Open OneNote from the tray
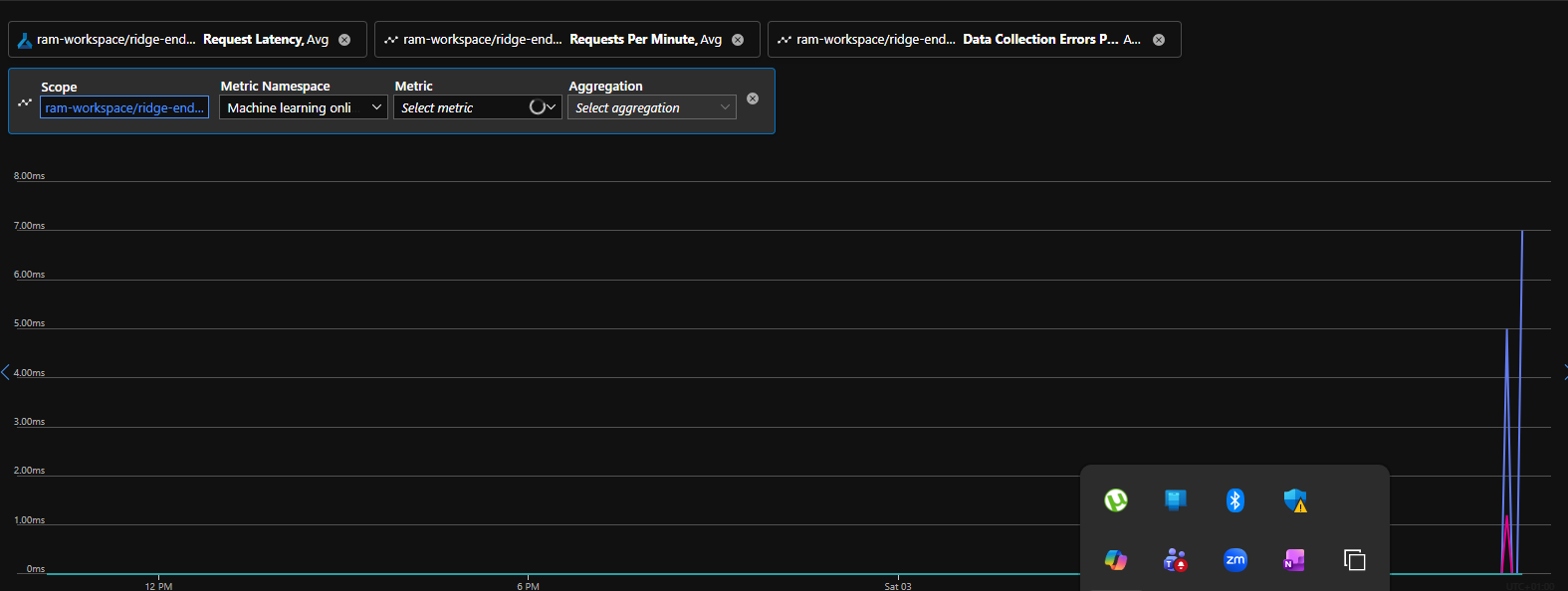This screenshot has width=1568, height=591. click(1294, 560)
